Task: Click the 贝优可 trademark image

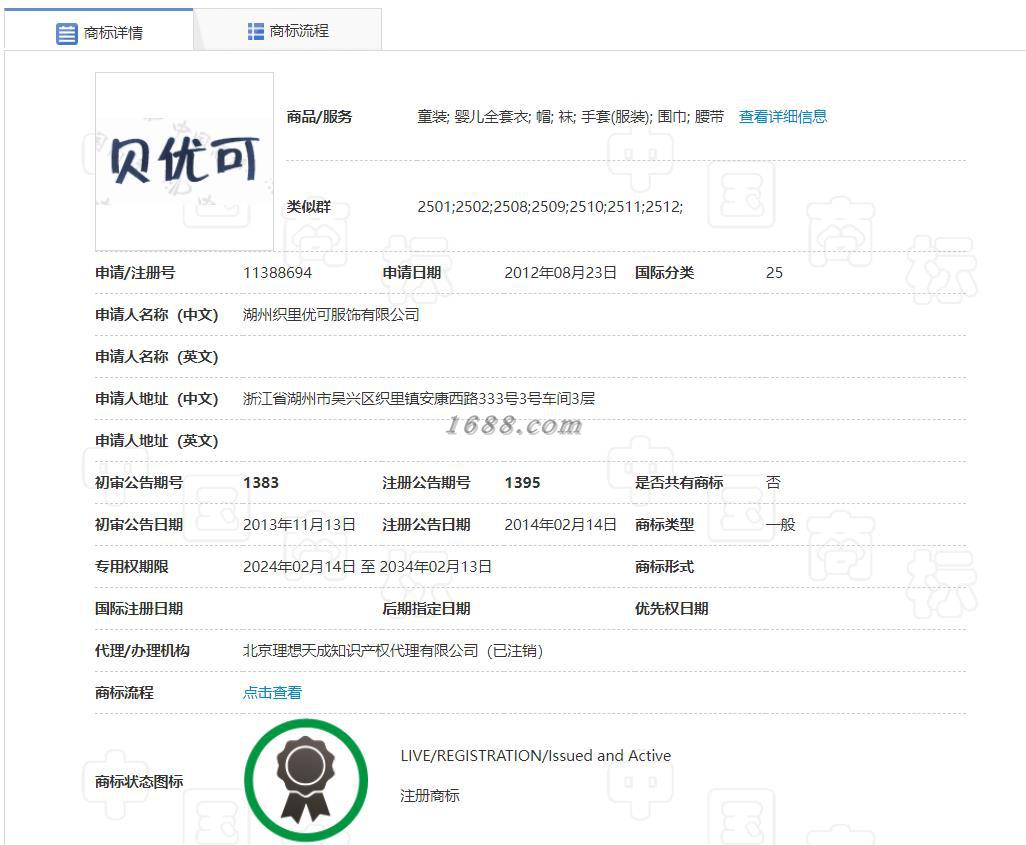Action: 185,161
